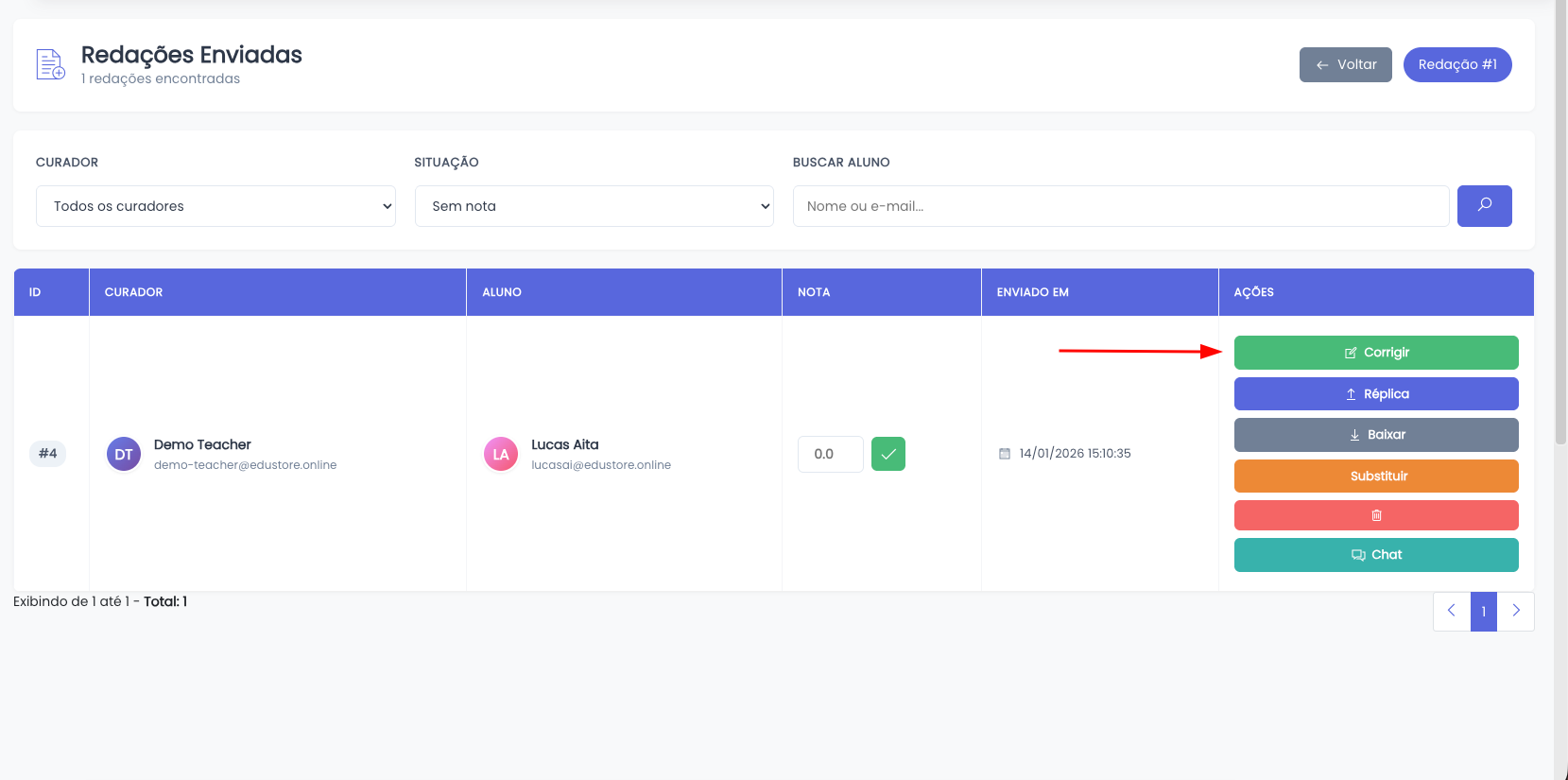This screenshot has height=780, width=1568.
Task: Open Chat for this essay
Action: click(x=1375, y=555)
